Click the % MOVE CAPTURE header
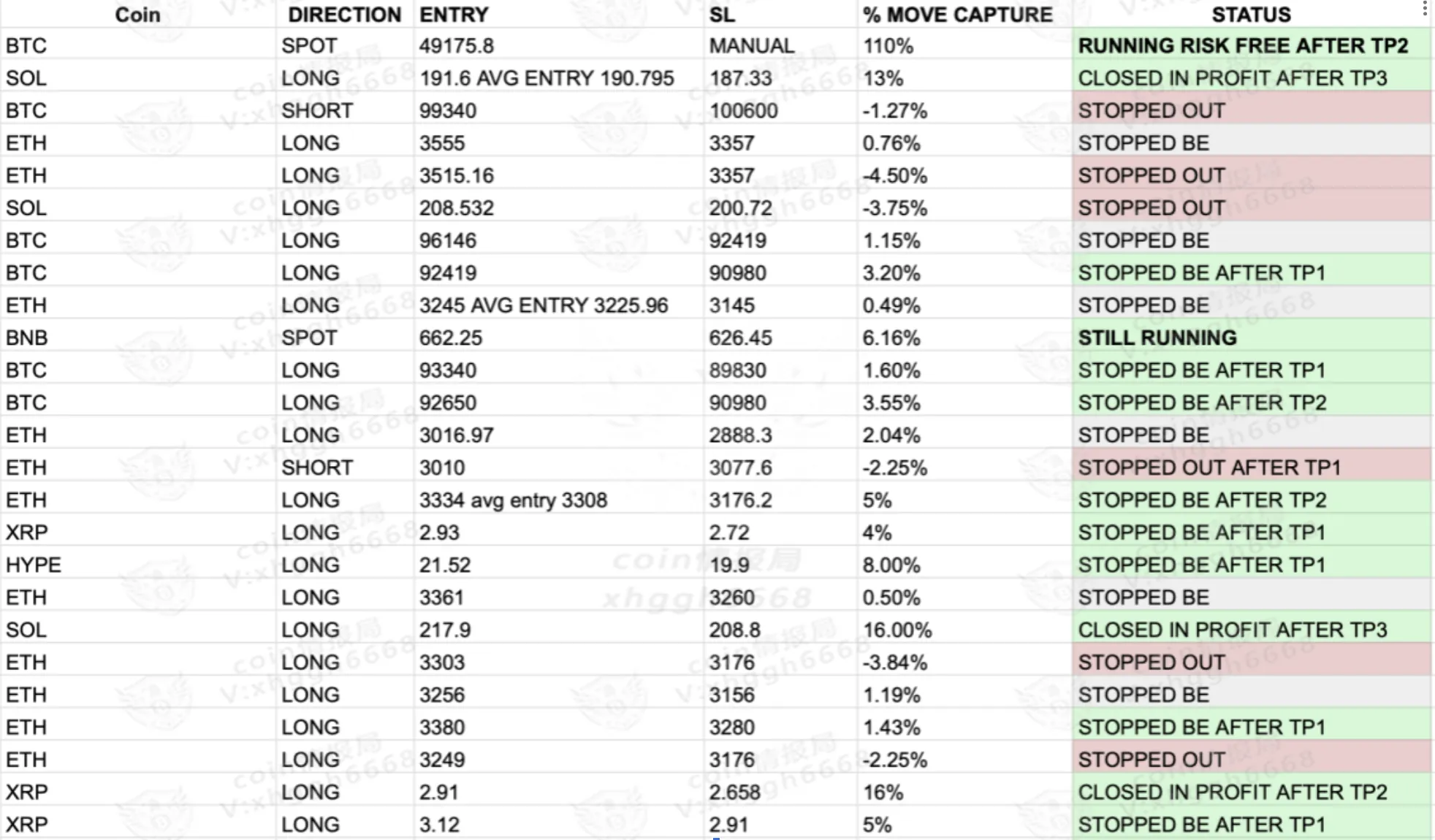1435x840 pixels. coord(957,15)
